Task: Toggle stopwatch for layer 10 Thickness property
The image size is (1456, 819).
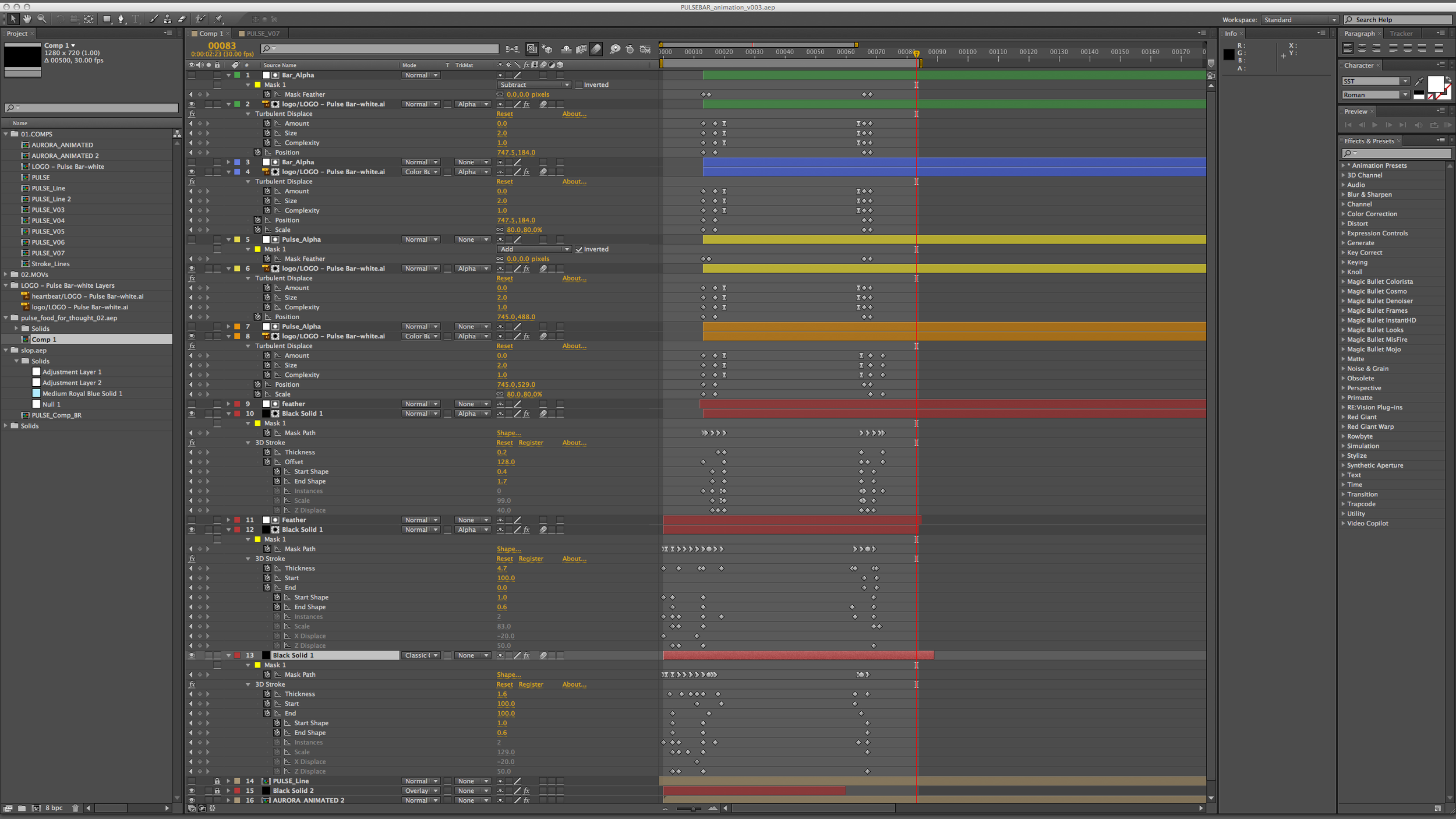Action: pyautogui.click(x=267, y=452)
